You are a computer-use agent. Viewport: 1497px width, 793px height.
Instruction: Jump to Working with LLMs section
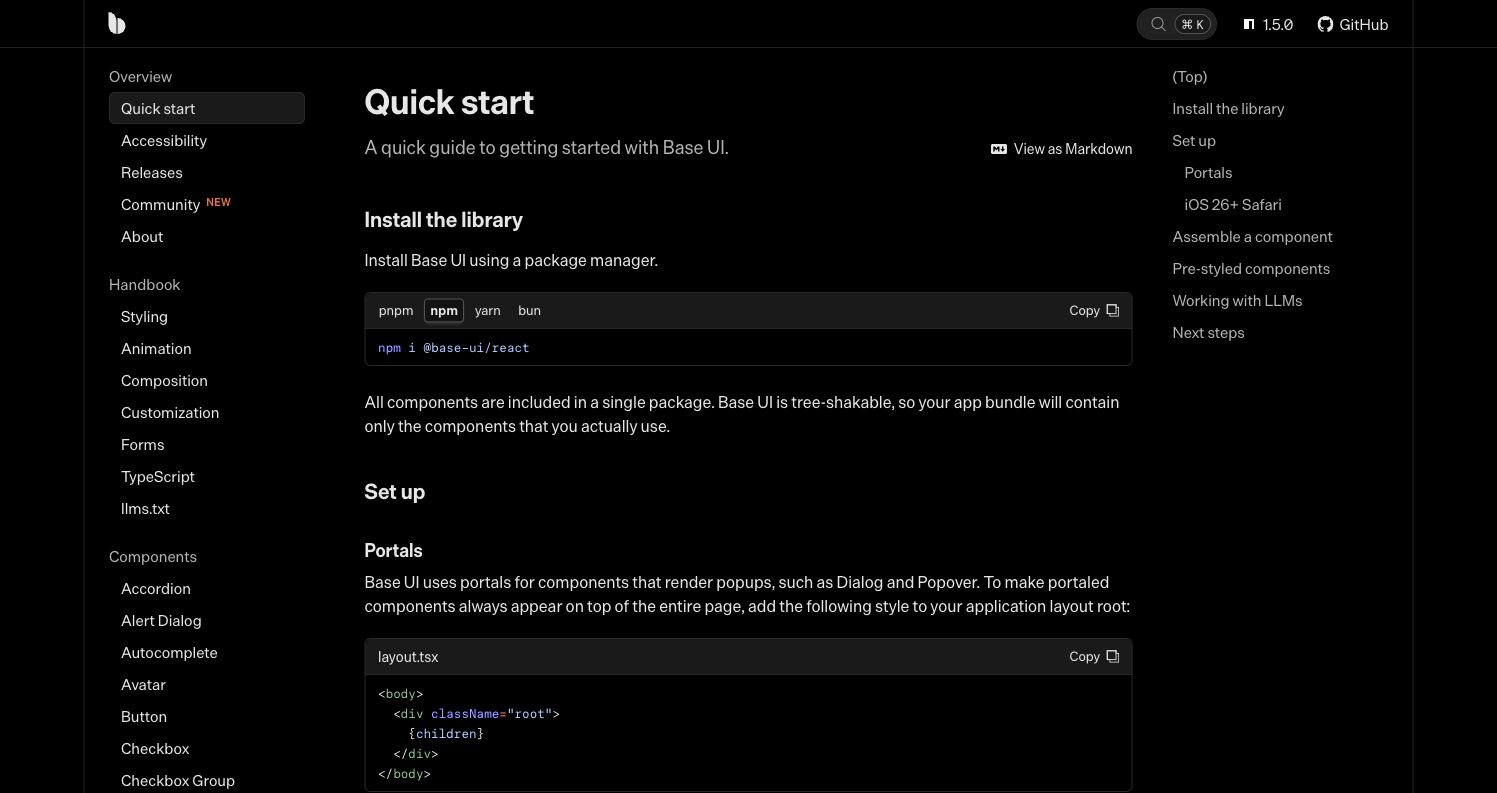click(x=1237, y=301)
